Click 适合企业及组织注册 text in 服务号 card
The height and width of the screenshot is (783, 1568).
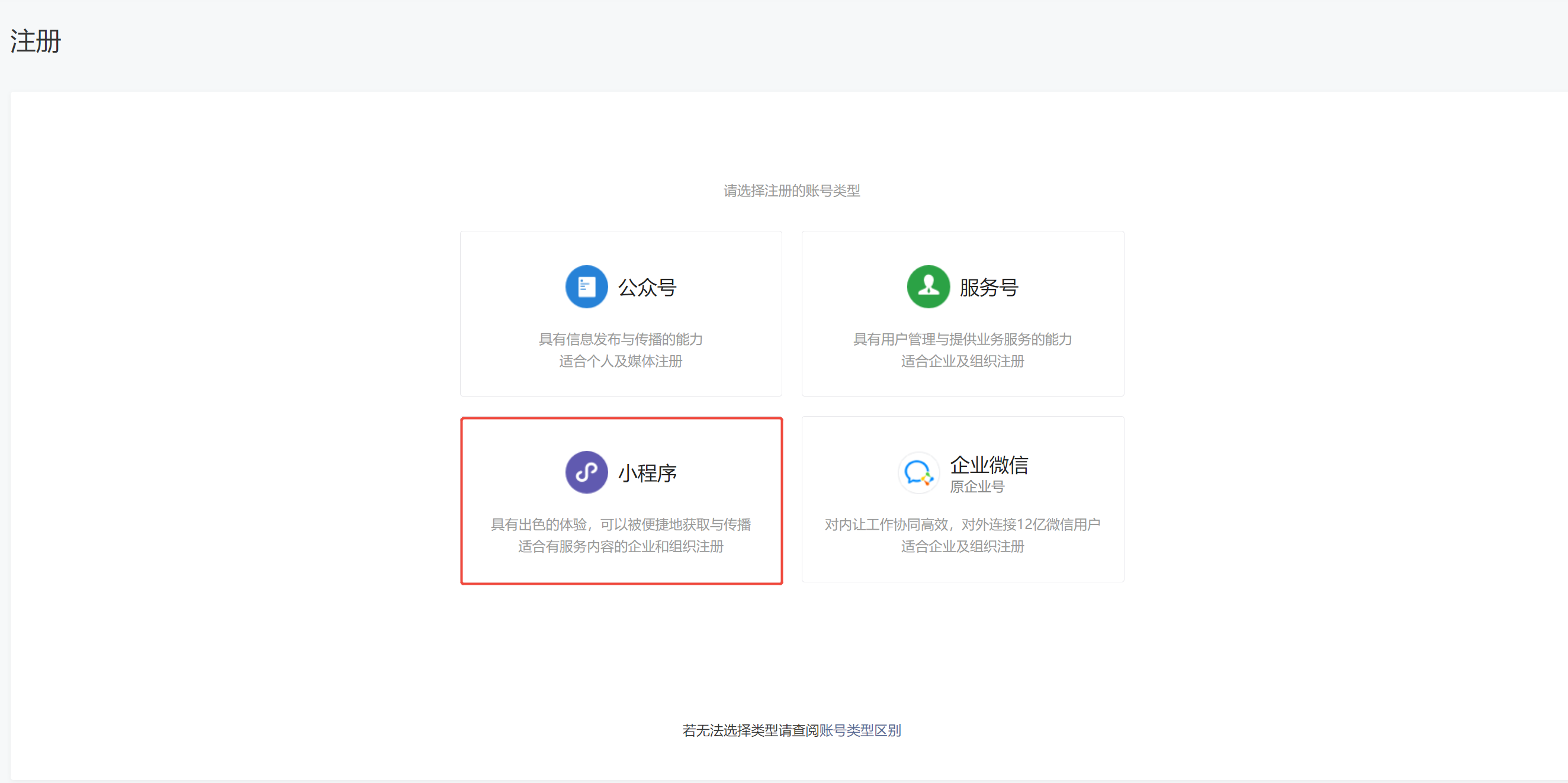[x=962, y=362]
